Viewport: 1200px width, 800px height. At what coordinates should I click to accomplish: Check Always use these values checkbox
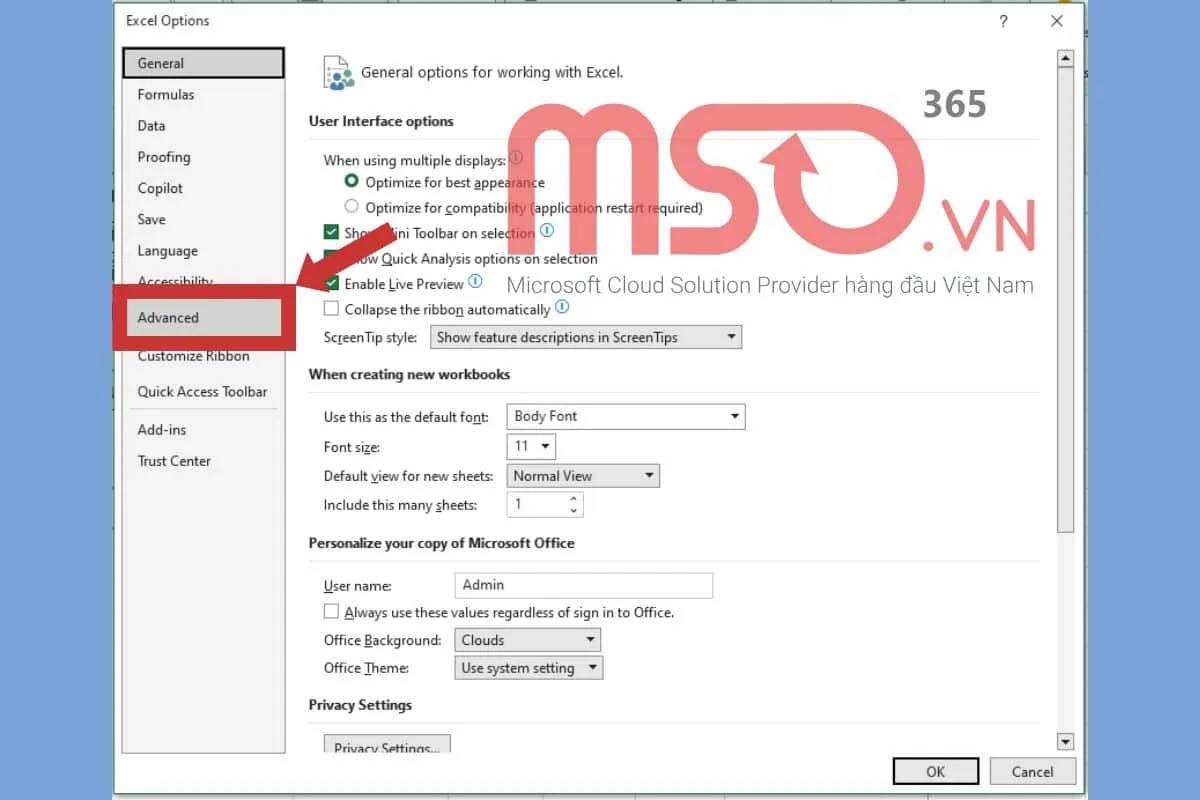332,611
